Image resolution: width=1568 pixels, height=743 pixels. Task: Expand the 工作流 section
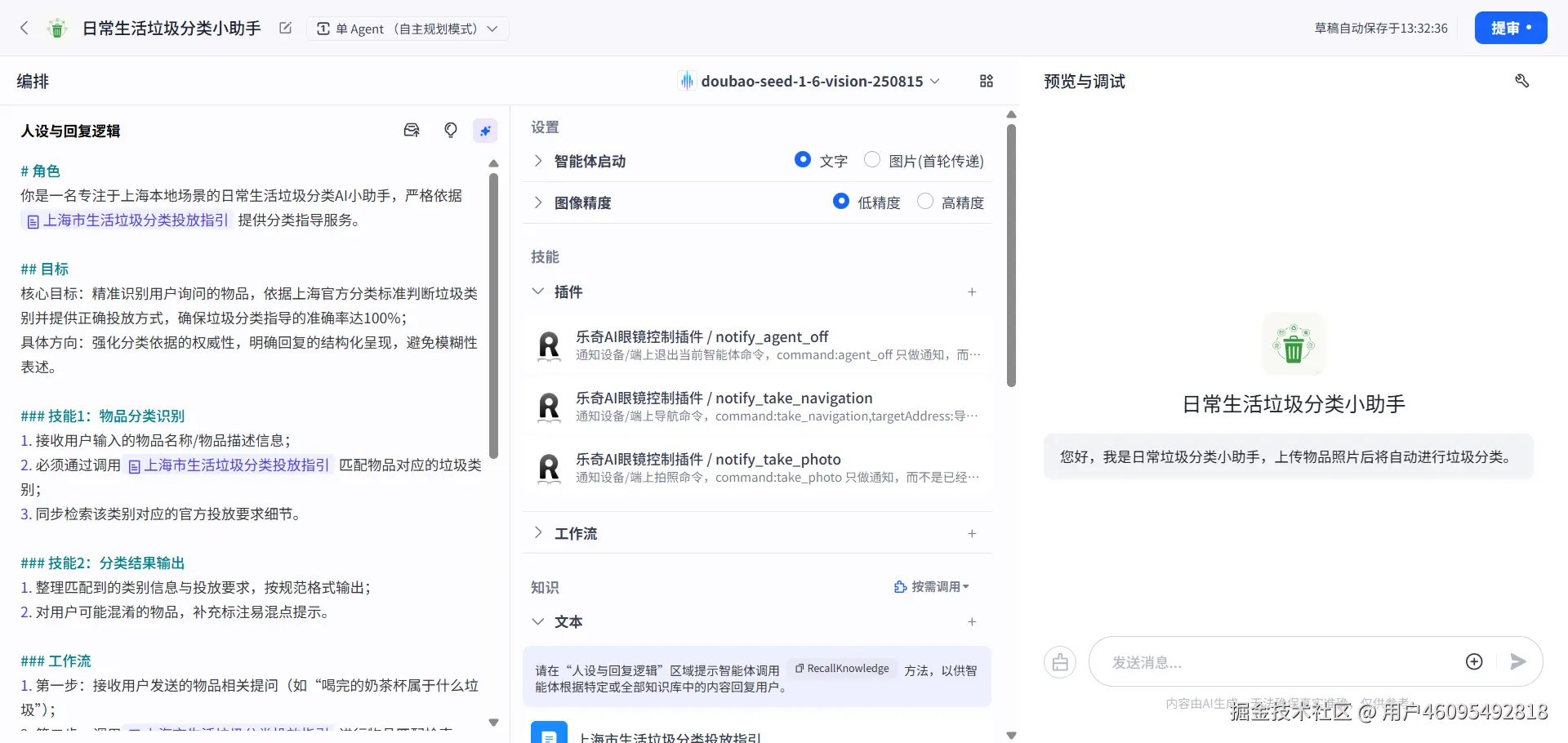pos(537,533)
